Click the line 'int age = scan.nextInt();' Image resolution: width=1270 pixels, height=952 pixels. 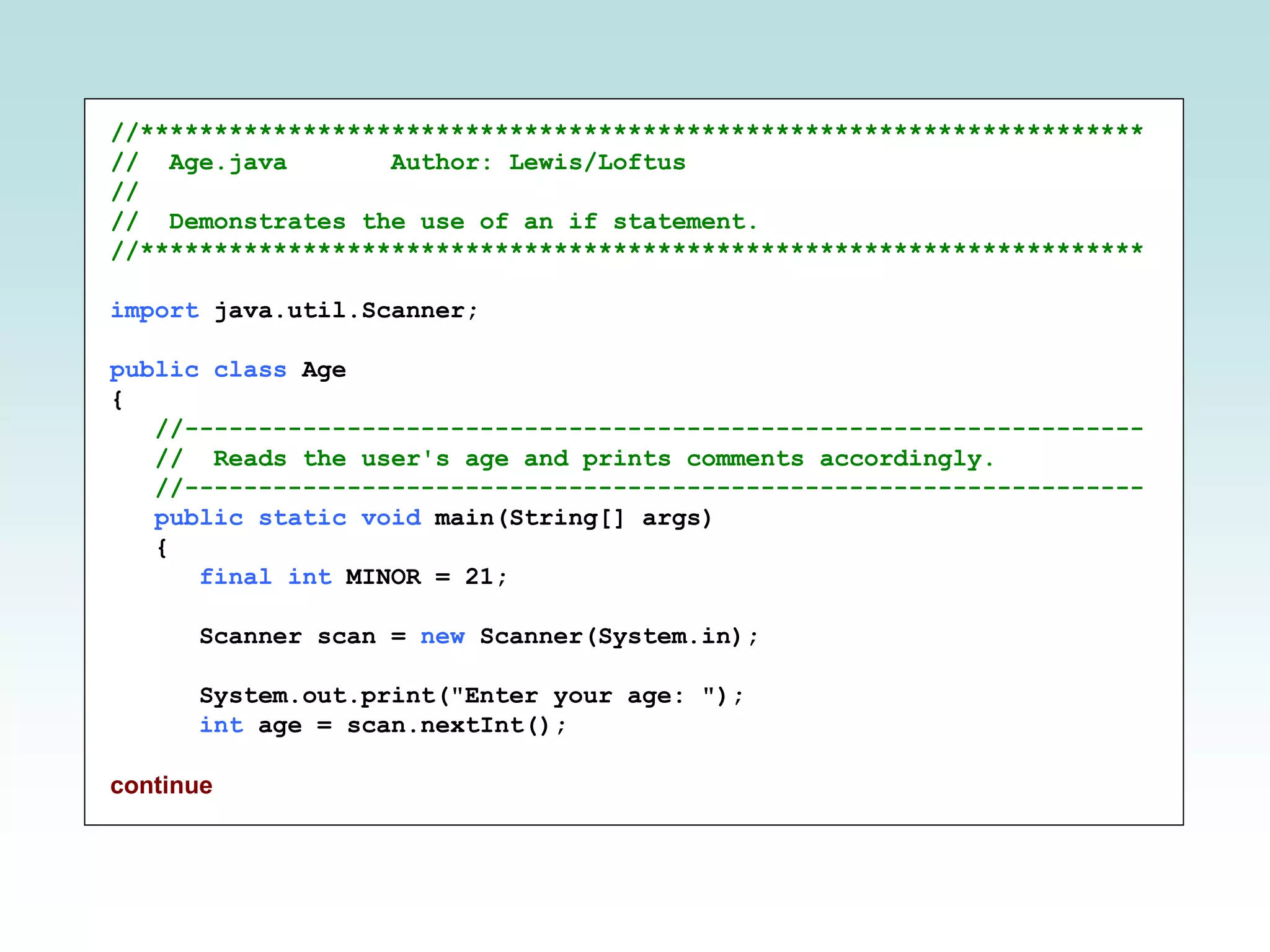point(383,725)
